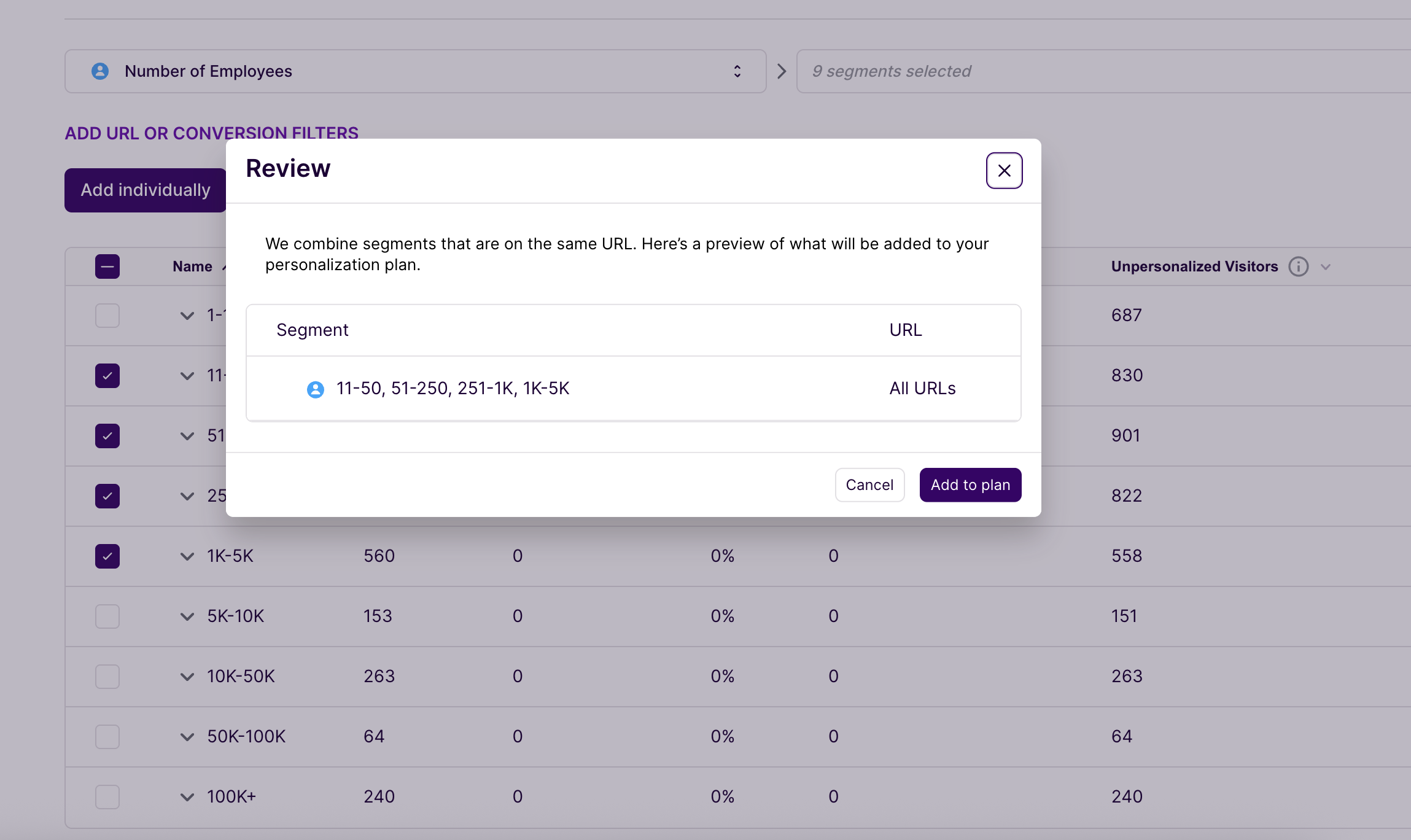This screenshot has height=840, width=1411.
Task: Click the blue person icon beside Number of Employees
Action: 100,71
